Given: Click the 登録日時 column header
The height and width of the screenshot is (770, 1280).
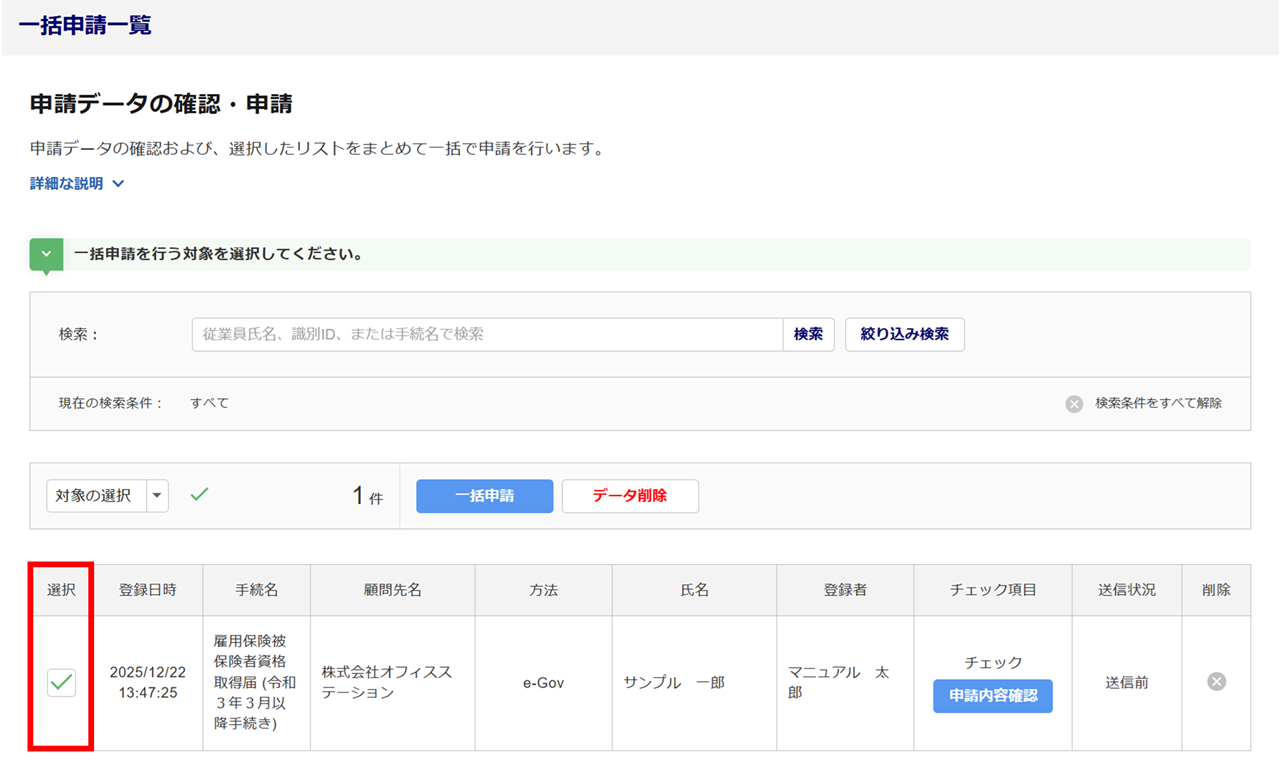Looking at the screenshot, I should coord(148,590).
